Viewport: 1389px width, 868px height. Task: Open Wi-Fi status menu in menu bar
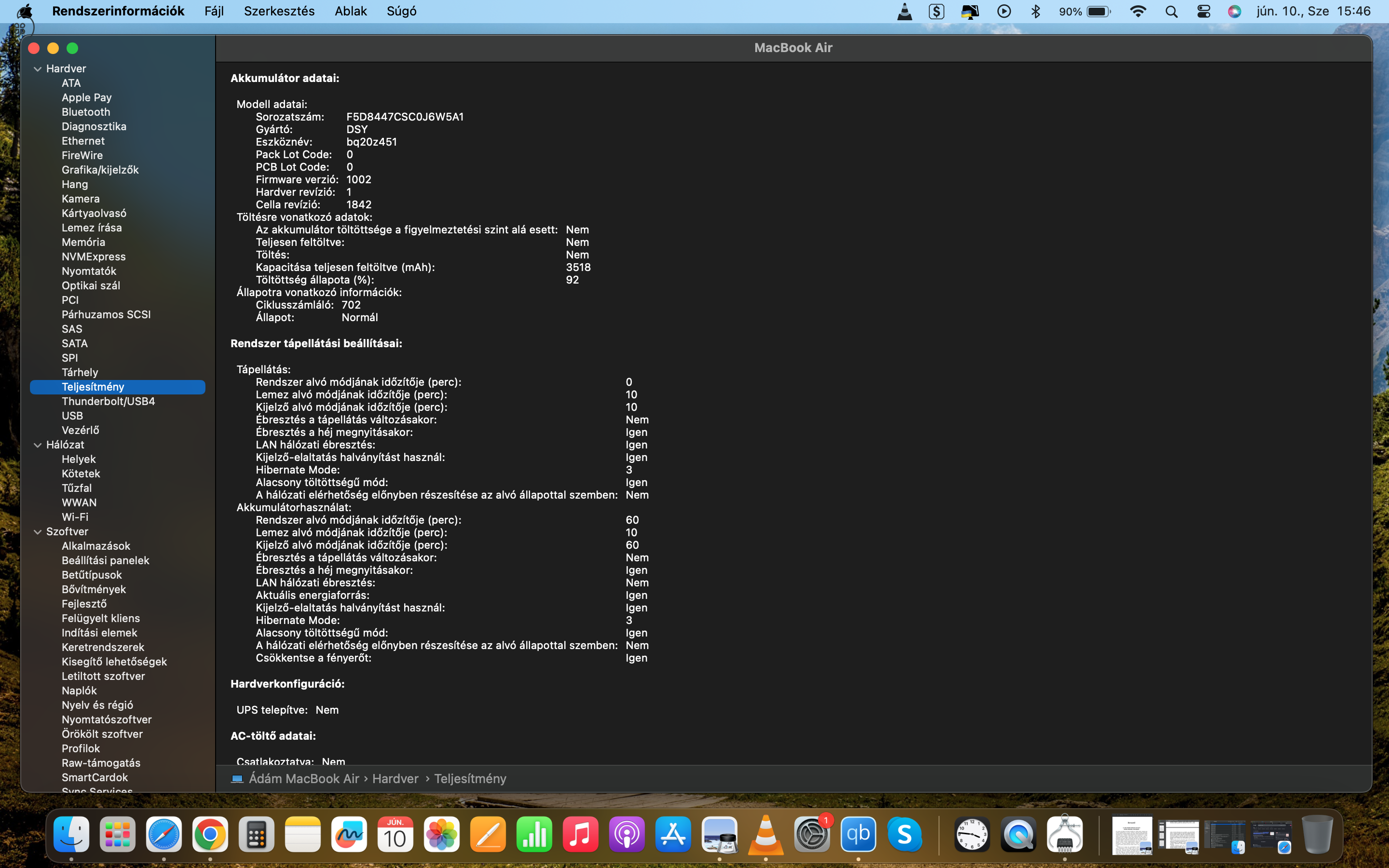click(1138, 12)
